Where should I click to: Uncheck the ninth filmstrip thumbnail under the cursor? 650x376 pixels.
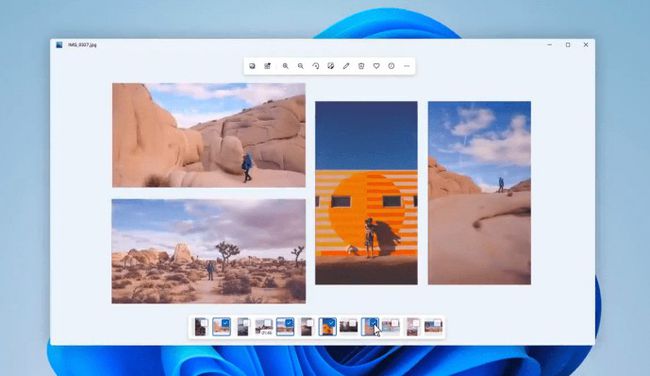click(x=374, y=322)
